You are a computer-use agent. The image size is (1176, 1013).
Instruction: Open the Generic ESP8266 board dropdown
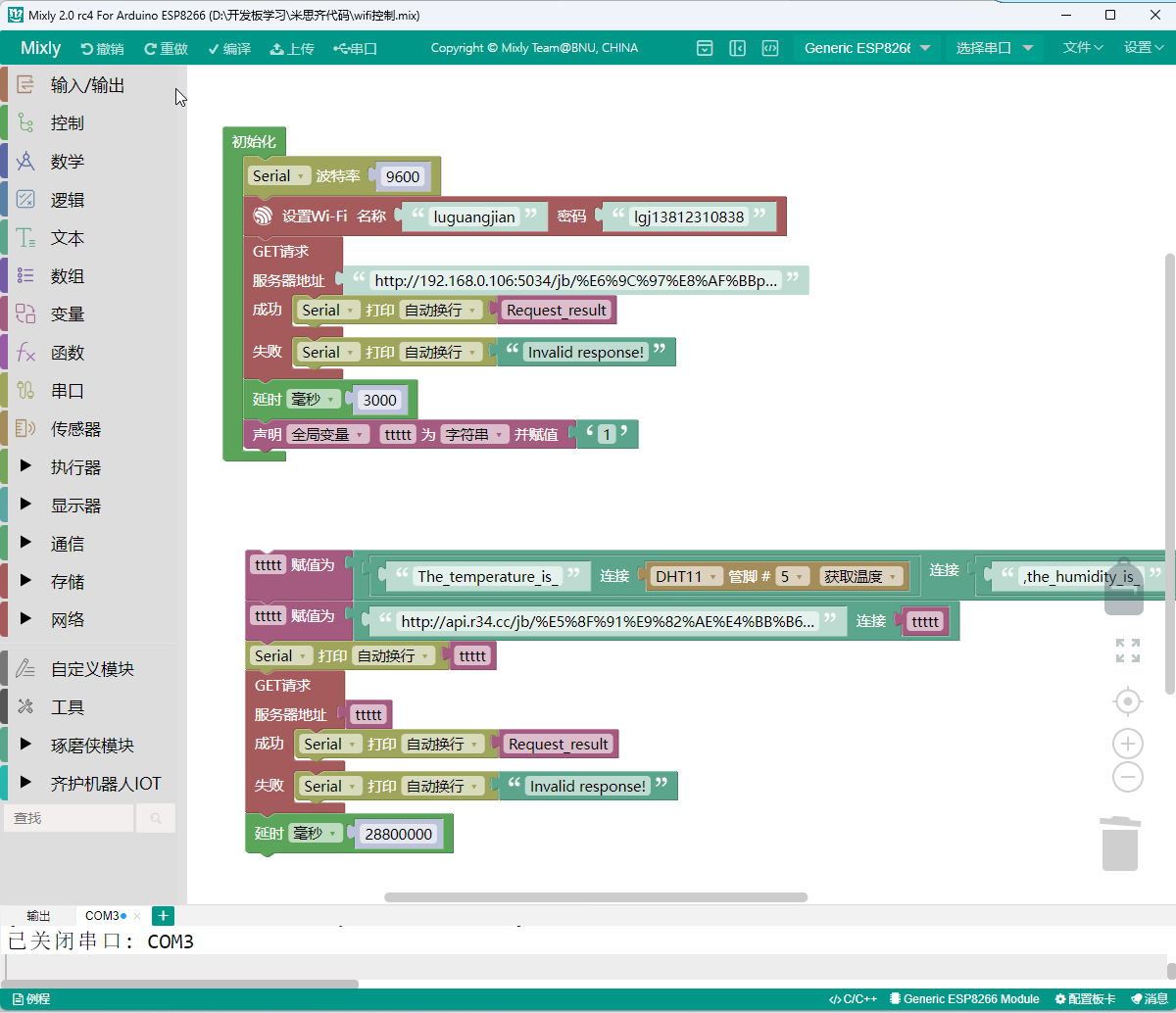pyautogui.click(x=866, y=48)
